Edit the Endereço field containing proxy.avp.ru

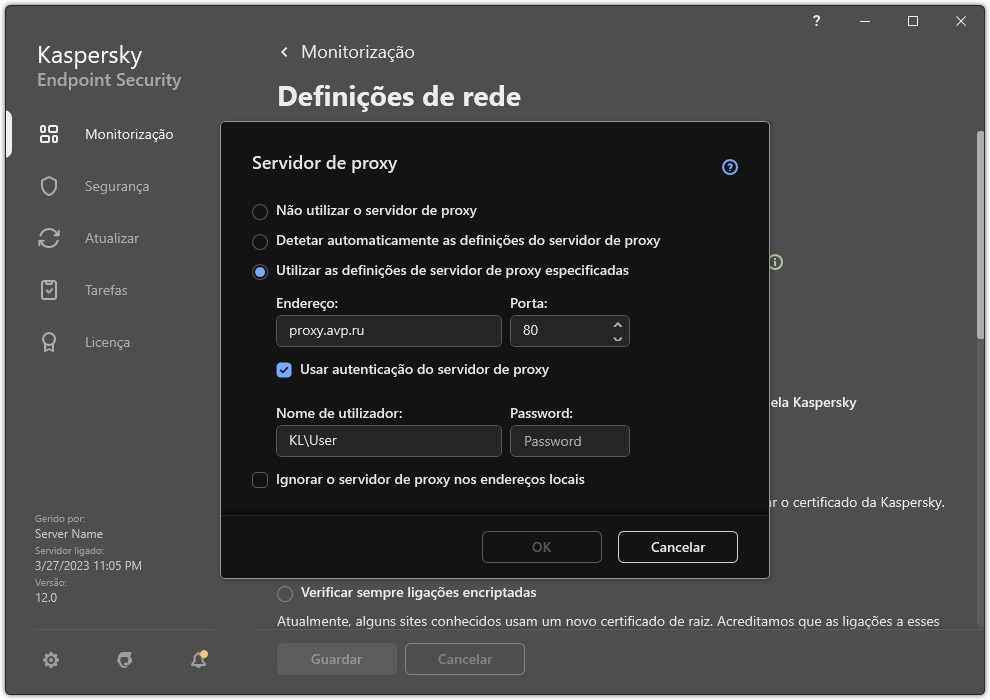(x=388, y=331)
